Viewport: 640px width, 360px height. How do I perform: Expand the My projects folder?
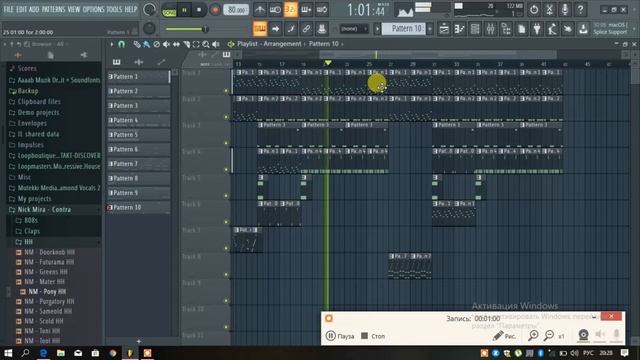point(34,199)
